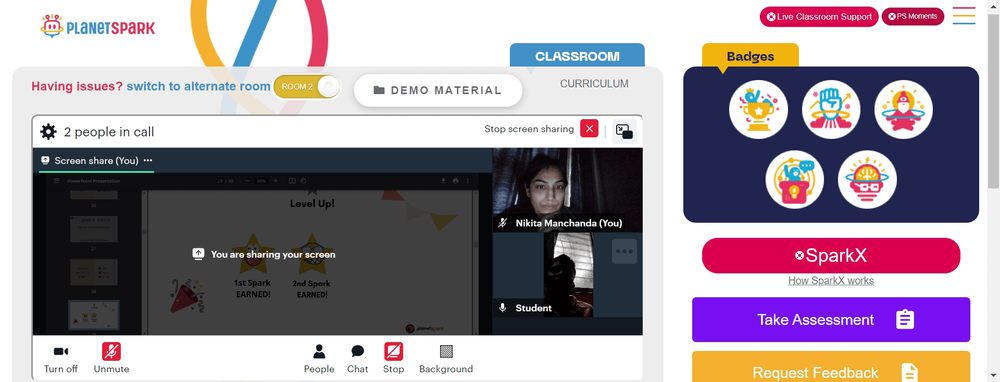This screenshot has height=382, width=1000.
Task: Click the 2 people in call text
Action: pyautogui.click(x=108, y=132)
